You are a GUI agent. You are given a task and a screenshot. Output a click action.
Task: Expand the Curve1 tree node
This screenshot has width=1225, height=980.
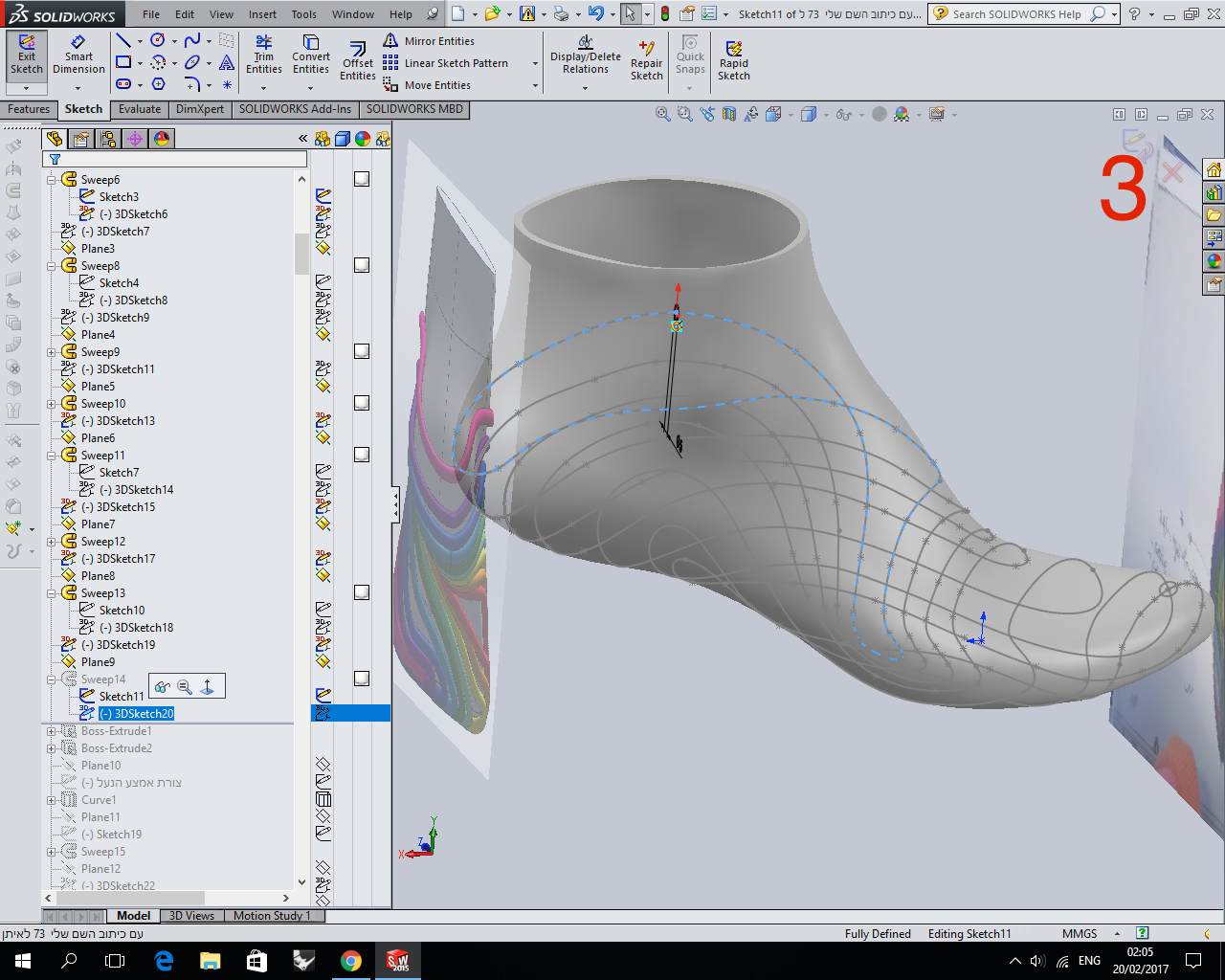point(52,800)
